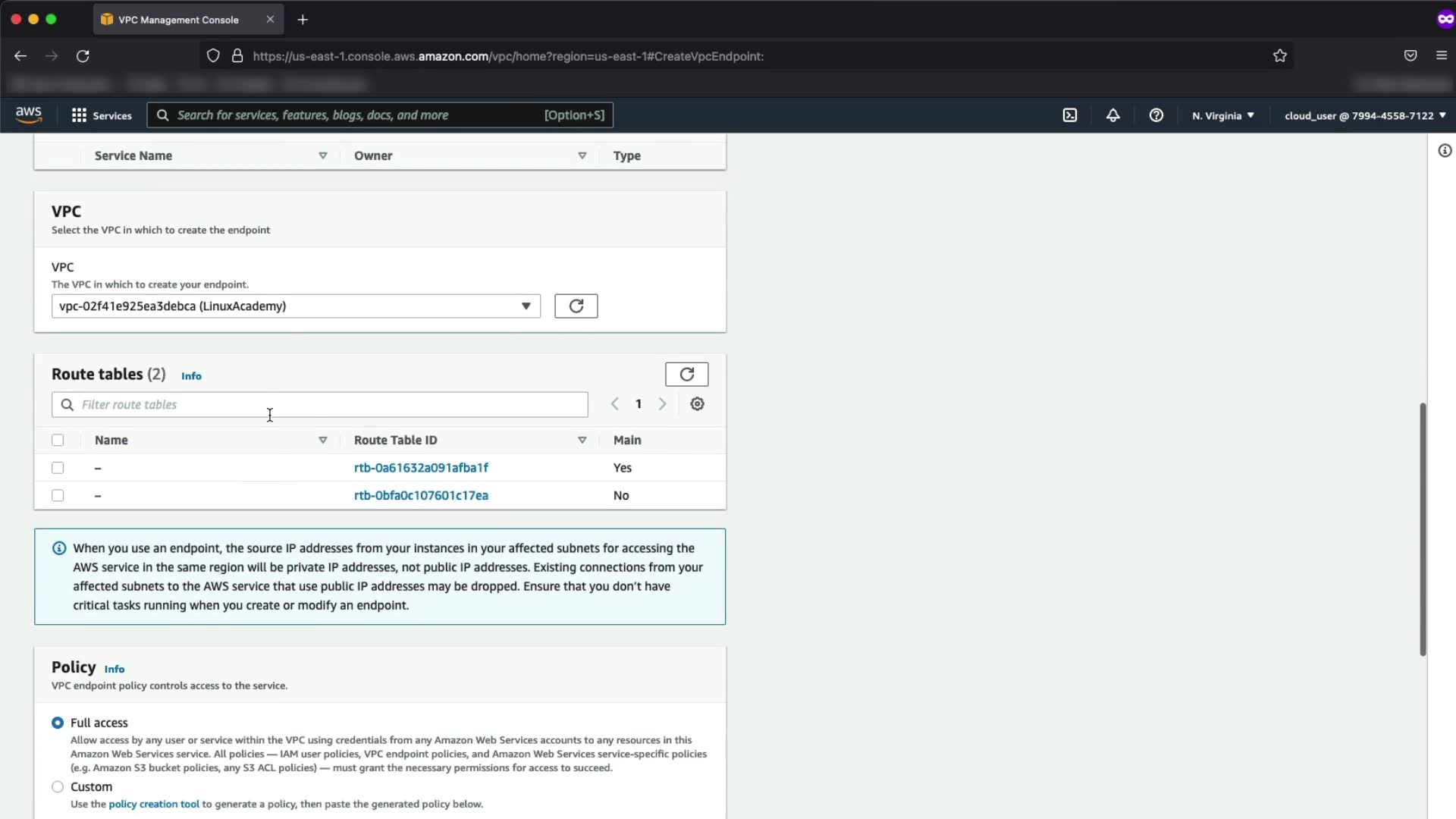Viewport: 1456px width, 819px height.
Task: Go to AWS console home logo
Action: point(29,115)
